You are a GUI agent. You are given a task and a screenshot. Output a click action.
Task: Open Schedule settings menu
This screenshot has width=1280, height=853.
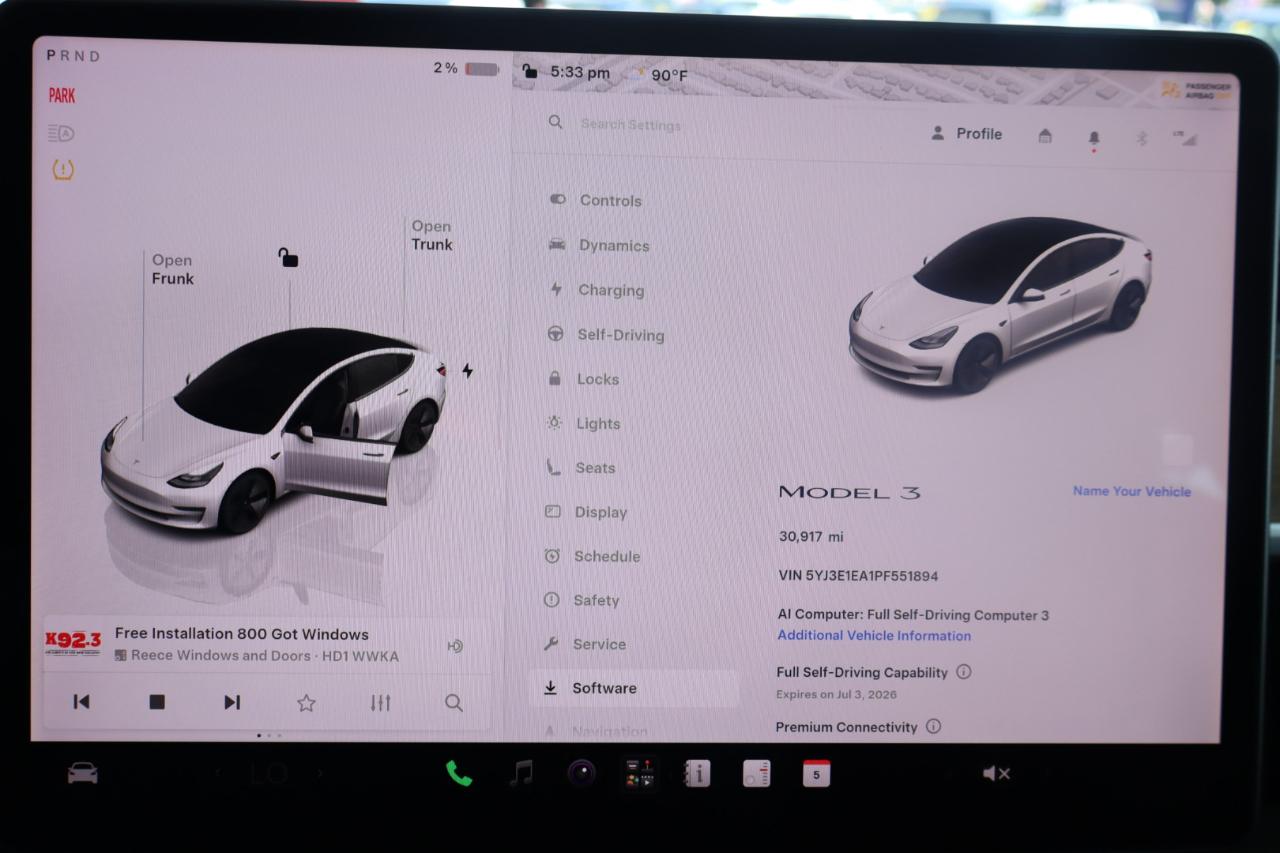click(592, 556)
